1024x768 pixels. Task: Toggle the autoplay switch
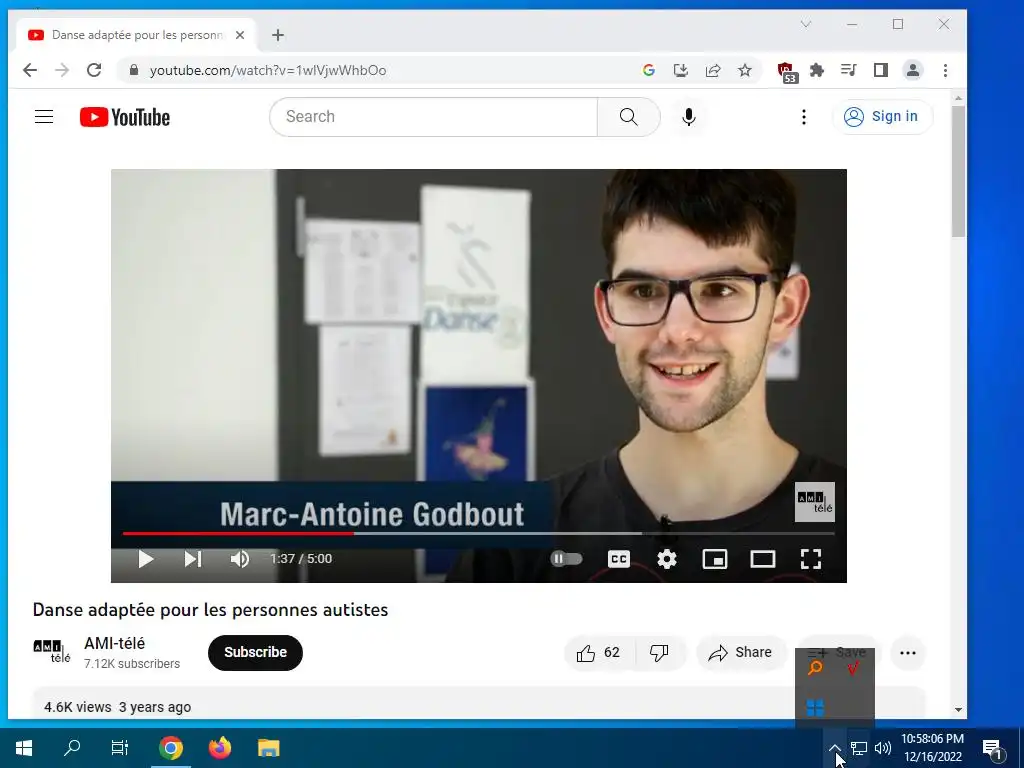coord(566,559)
